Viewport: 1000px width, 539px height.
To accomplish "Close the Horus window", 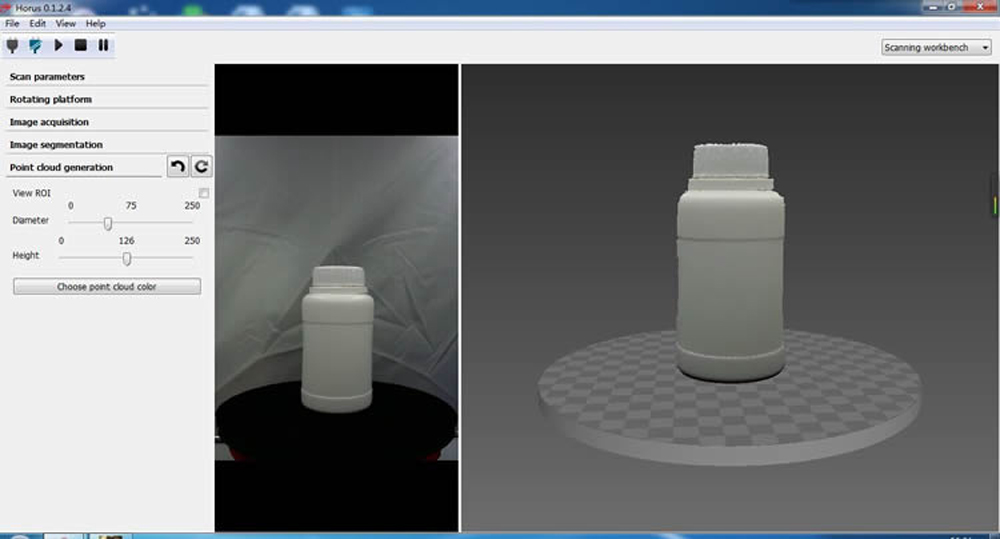I will coord(981,6).
